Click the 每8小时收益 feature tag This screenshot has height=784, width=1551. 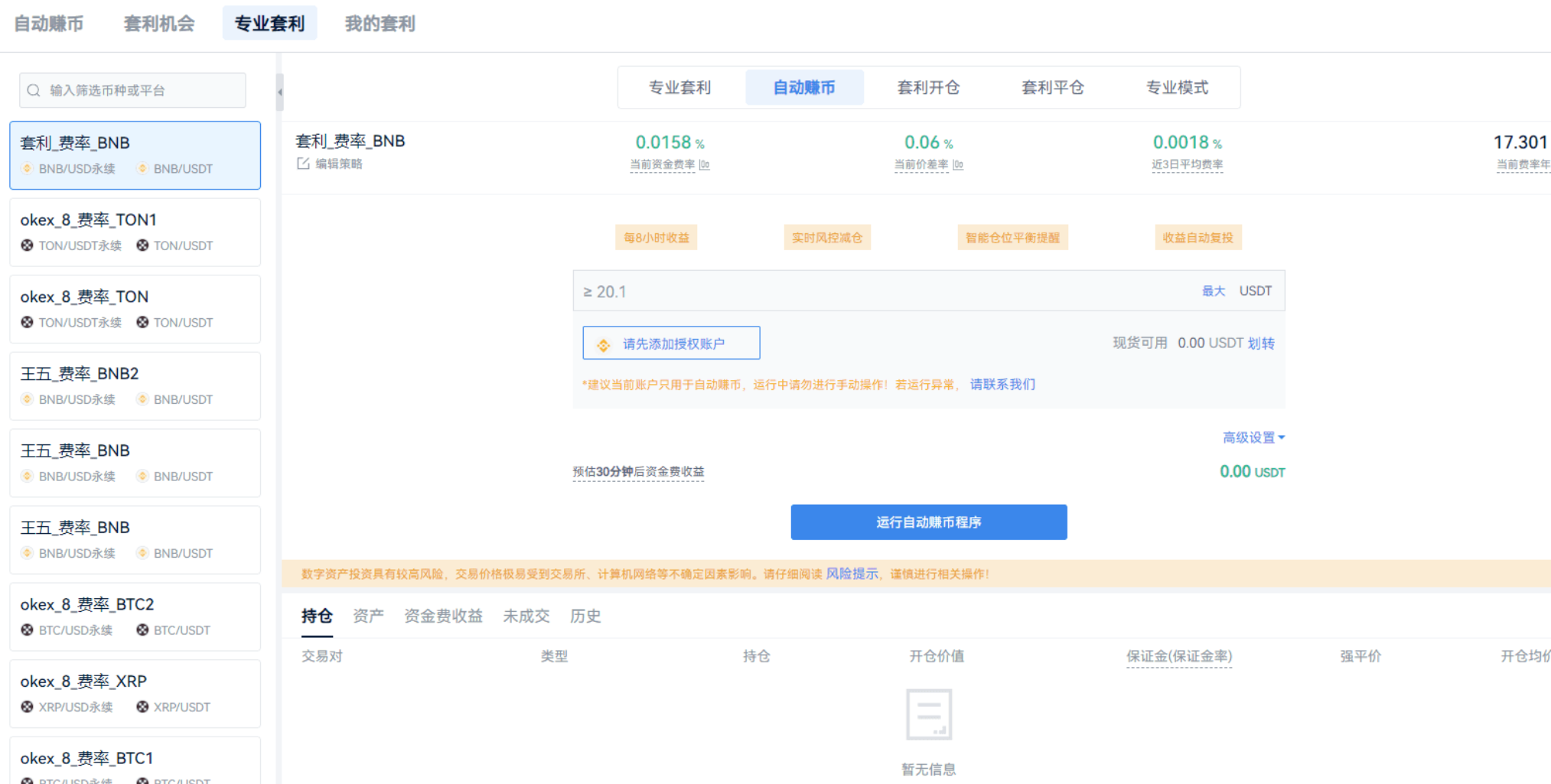pyautogui.click(x=657, y=237)
